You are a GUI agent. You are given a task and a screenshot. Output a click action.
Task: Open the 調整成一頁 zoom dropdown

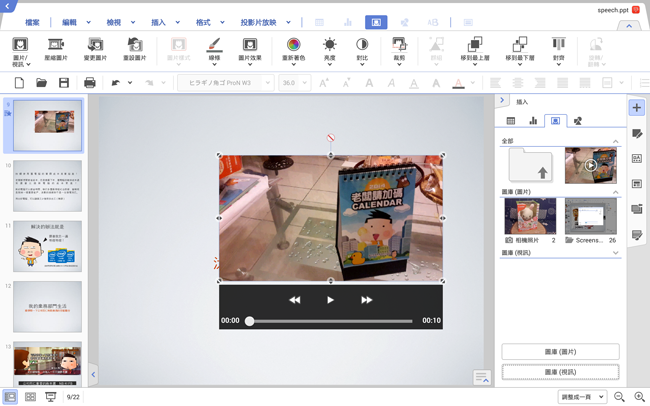click(x=583, y=397)
